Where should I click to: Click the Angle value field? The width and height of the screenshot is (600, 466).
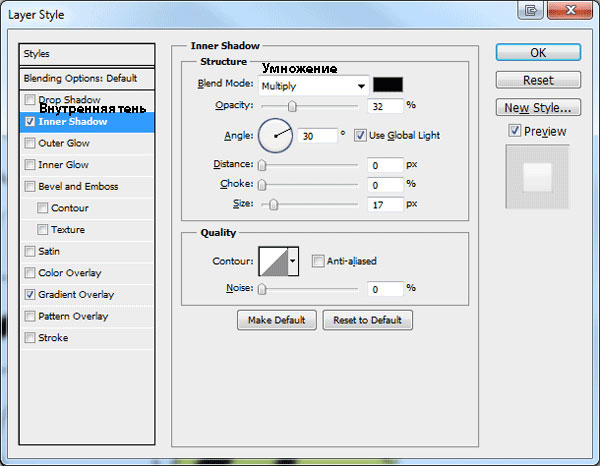(318, 136)
